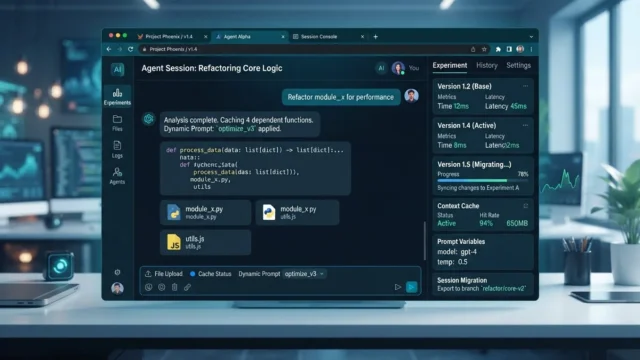
Task: Click the trash icon in composer toolbar
Action: (175, 287)
